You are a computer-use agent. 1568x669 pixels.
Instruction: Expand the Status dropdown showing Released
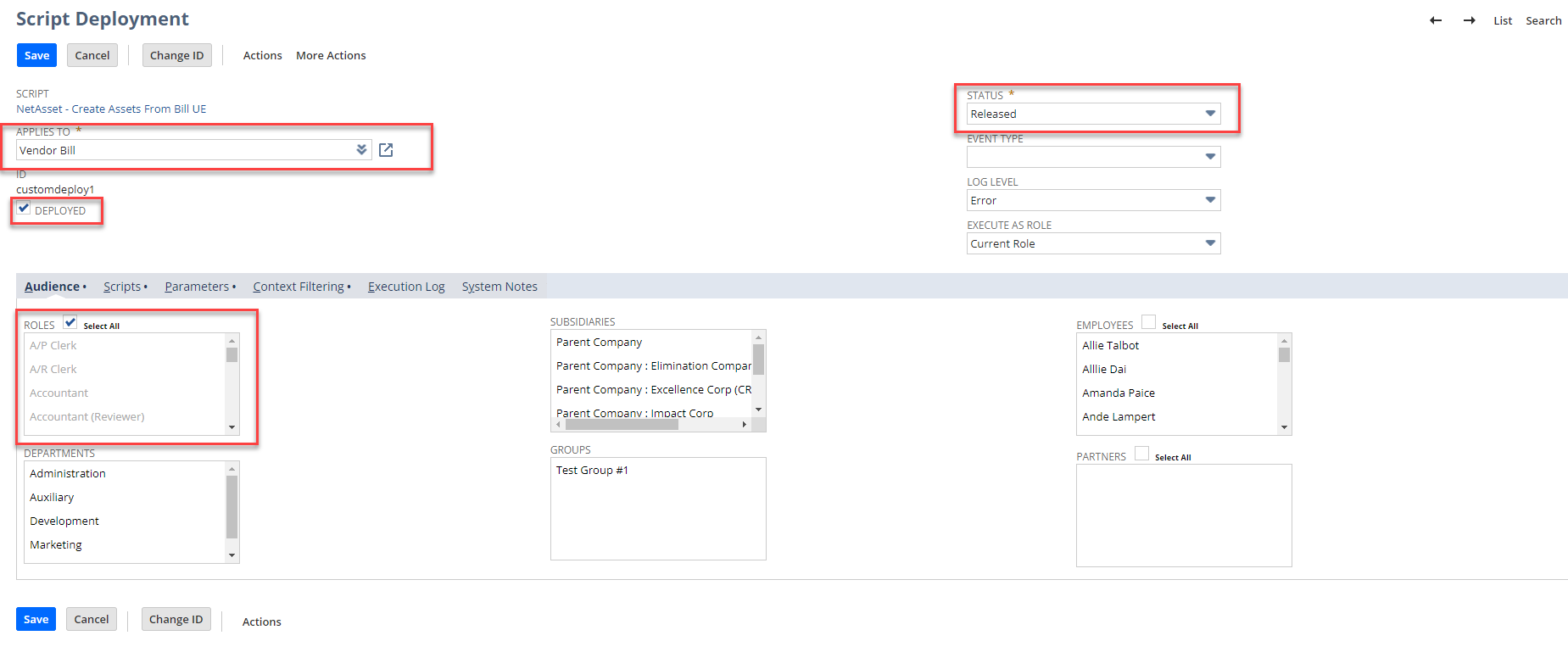[x=1092, y=114]
